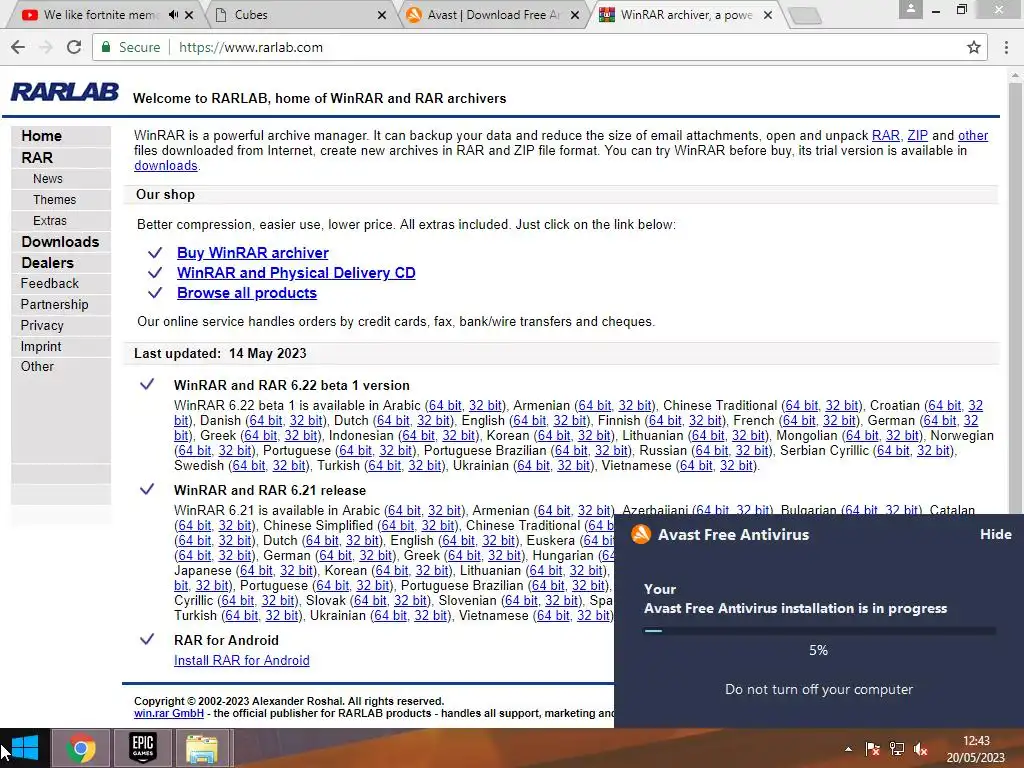The width and height of the screenshot is (1024, 768).
Task: Open Browse all products link
Action: coord(247,293)
